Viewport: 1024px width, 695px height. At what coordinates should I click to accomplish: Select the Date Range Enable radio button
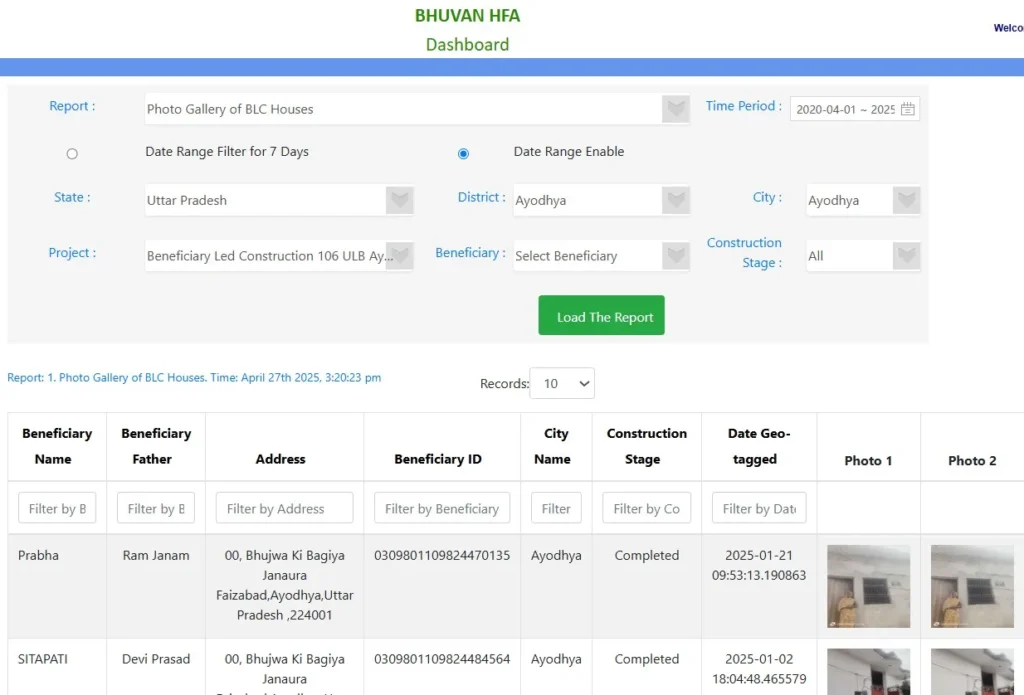[x=463, y=154]
